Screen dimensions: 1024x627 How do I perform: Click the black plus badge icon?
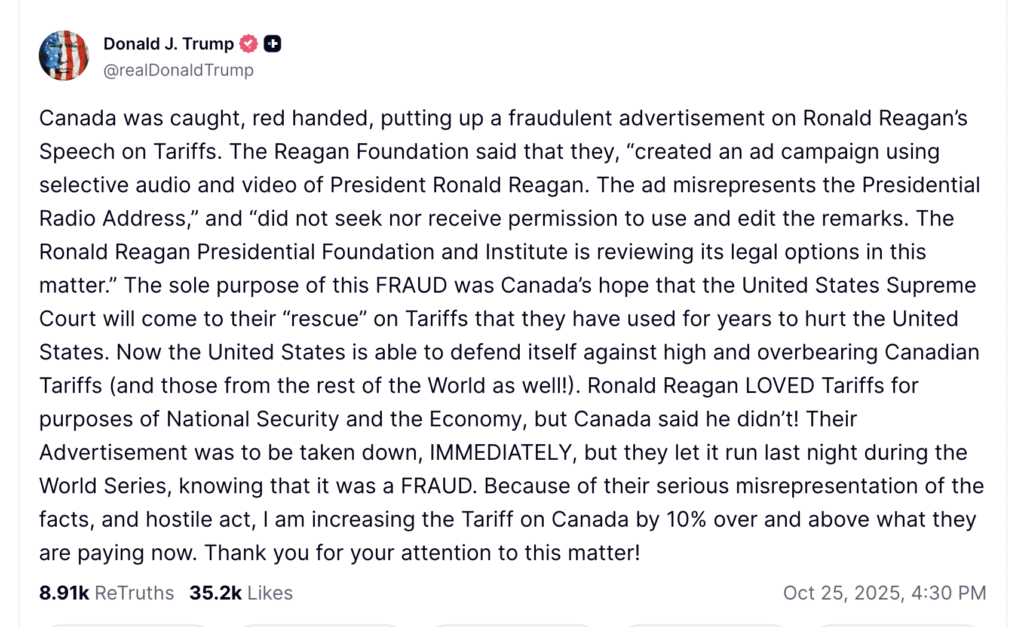click(x=273, y=44)
